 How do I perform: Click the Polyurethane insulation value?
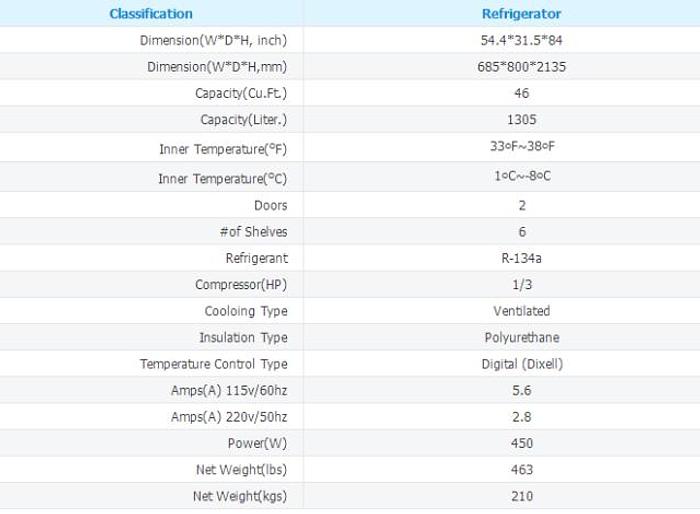point(514,337)
